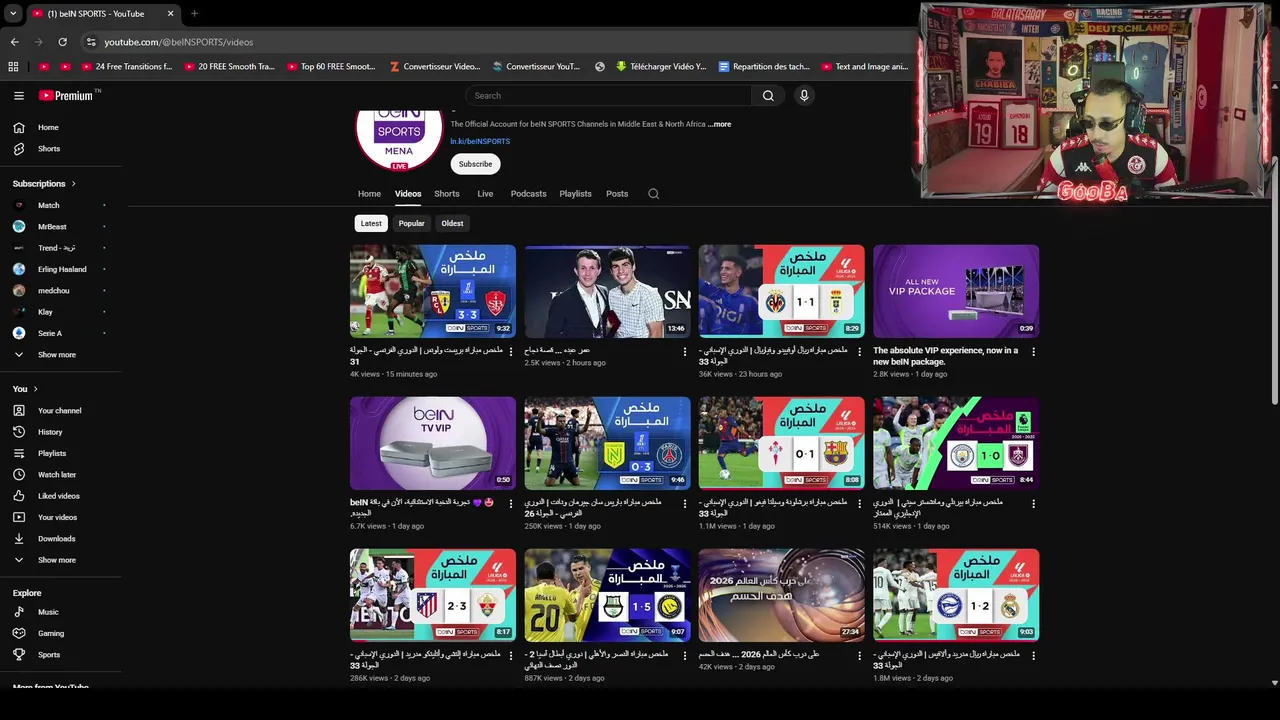The height and width of the screenshot is (720, 1280).
Task: Open 24 Free Transitions bookmark
Action: tap(125, 67)
